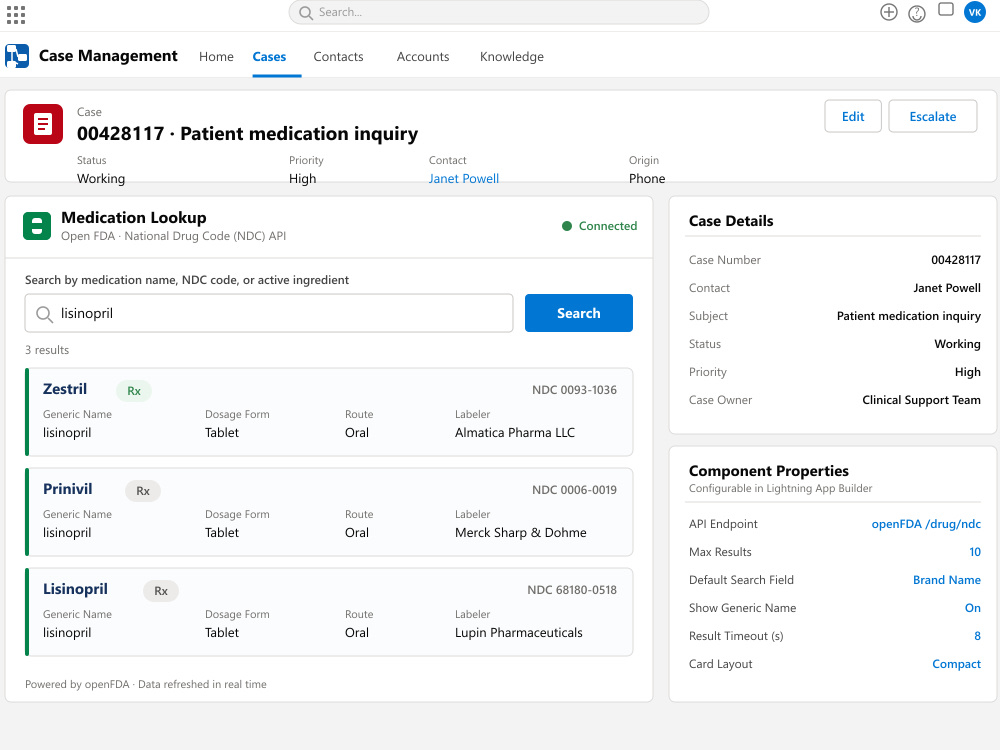Click the Component Properties heading
The width and height of the screenshot is (1000, 750).
click(x=768, y=471)
